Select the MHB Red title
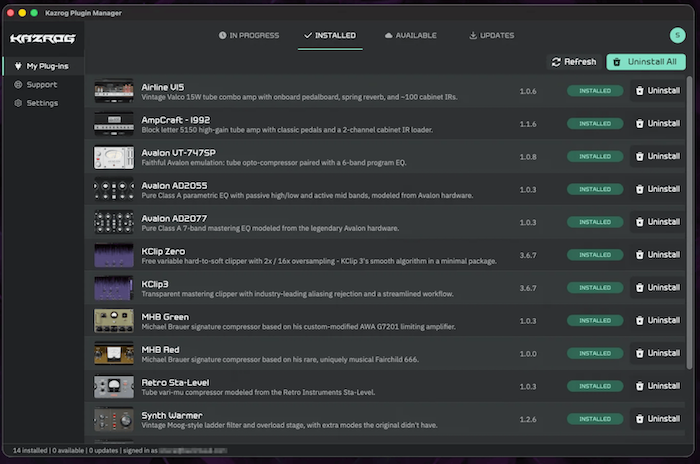The image size is (700, 464). [160, 350]
